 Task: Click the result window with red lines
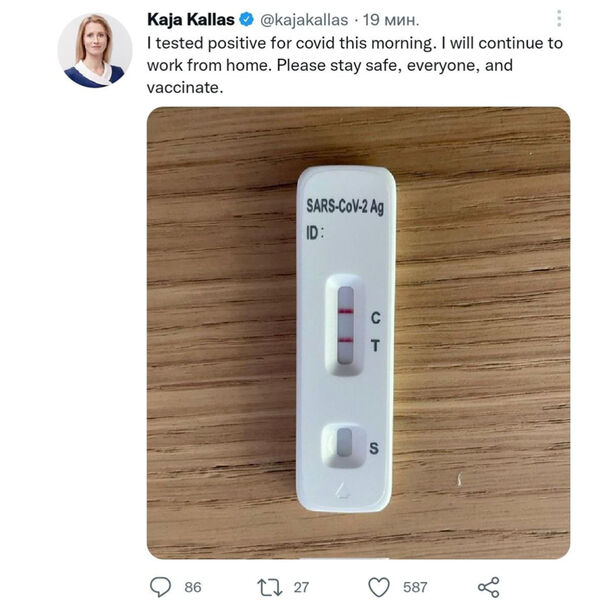pos(346,325)
